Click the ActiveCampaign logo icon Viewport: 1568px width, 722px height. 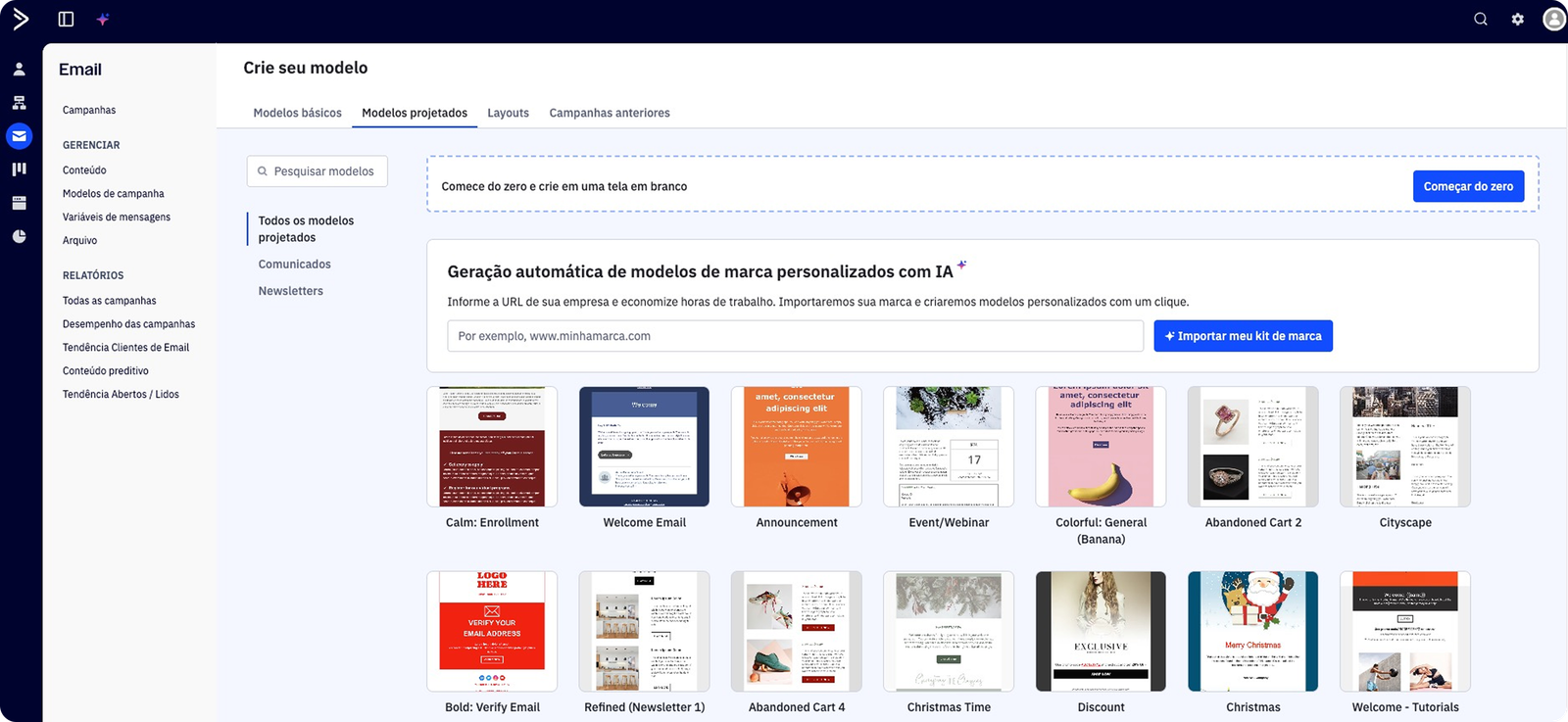[20, 19]
